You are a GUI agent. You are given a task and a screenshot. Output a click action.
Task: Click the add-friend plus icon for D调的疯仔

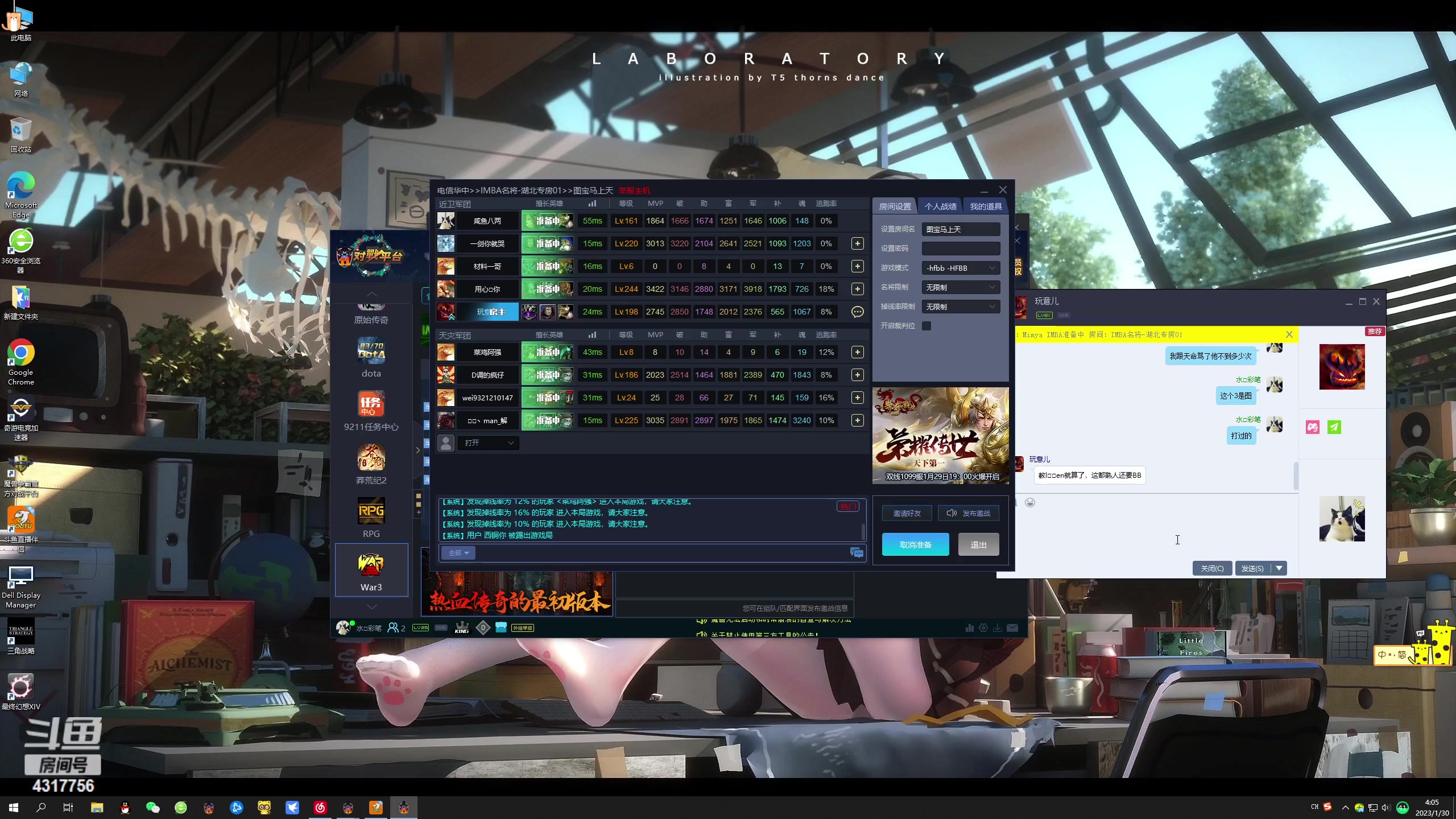tap(857, 375)
